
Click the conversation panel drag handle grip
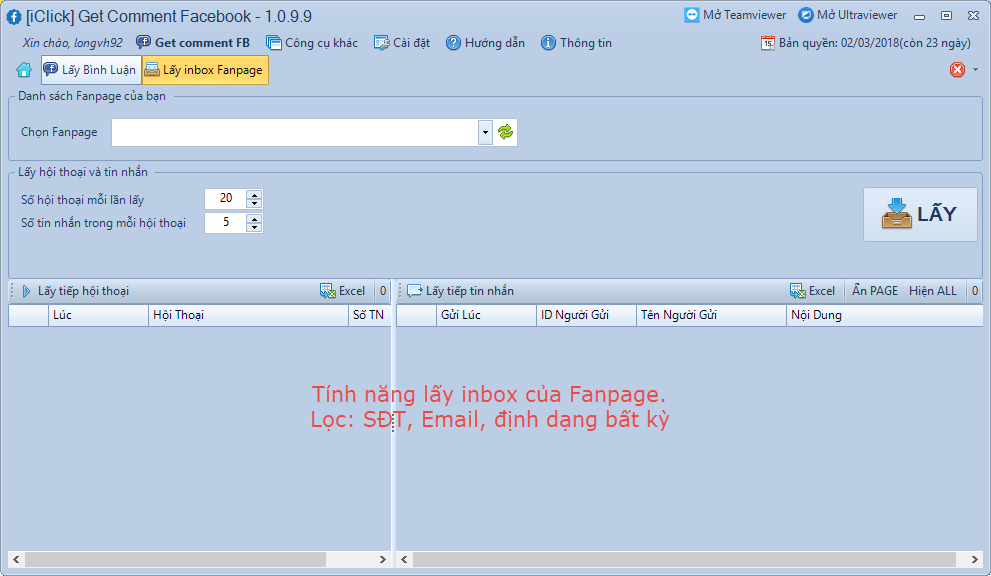(12, 291)
